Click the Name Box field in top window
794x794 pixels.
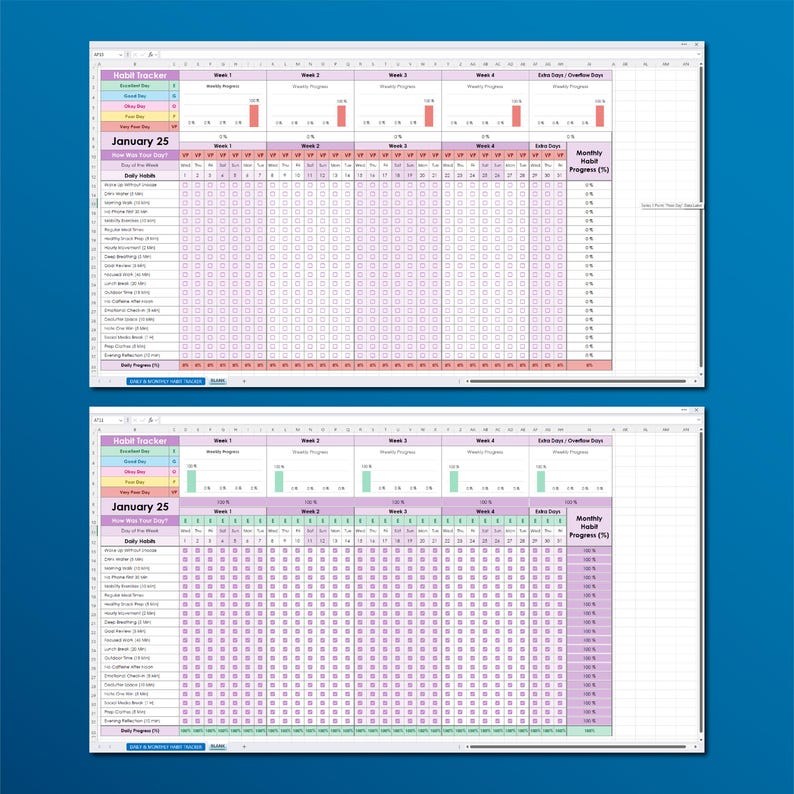(x=105, y=54)
